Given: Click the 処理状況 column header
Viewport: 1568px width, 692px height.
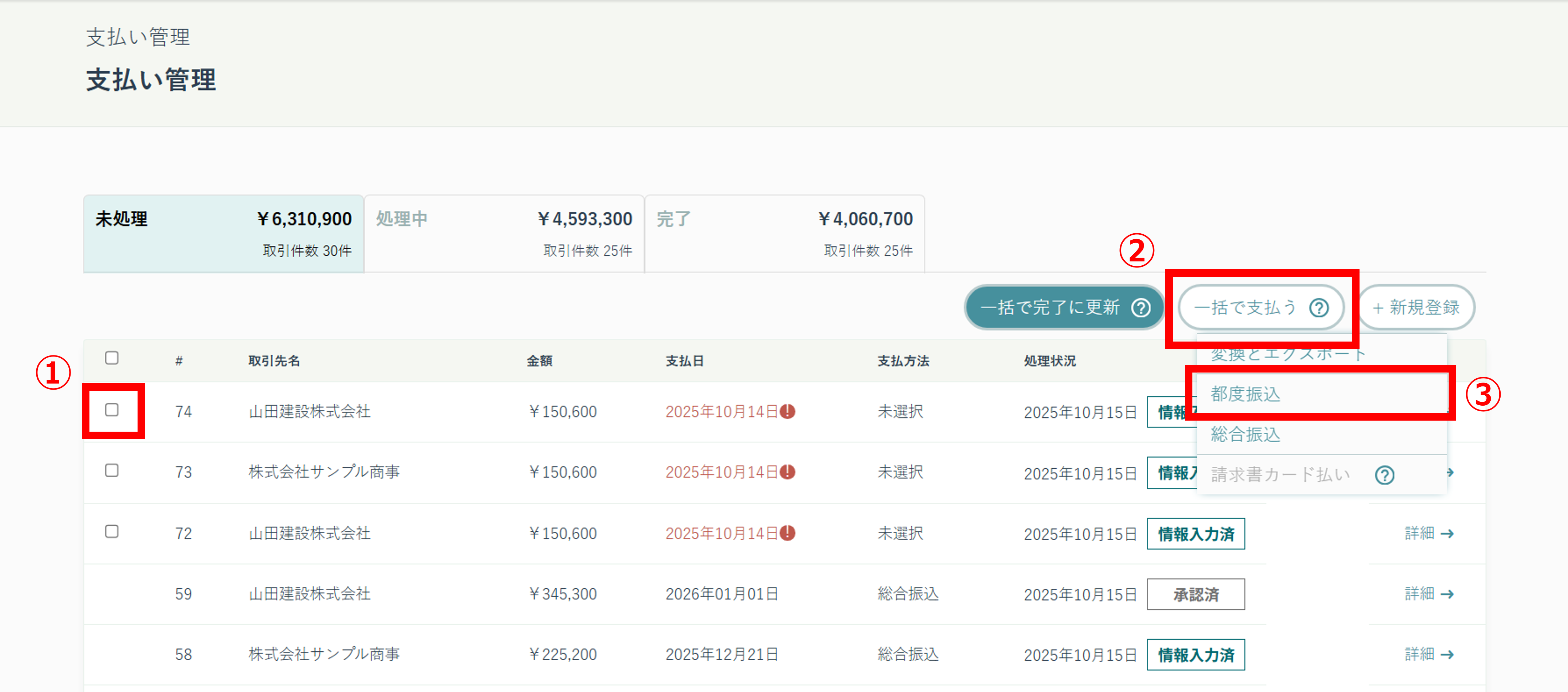Looking at the screenshot, I should (1049, 360).
